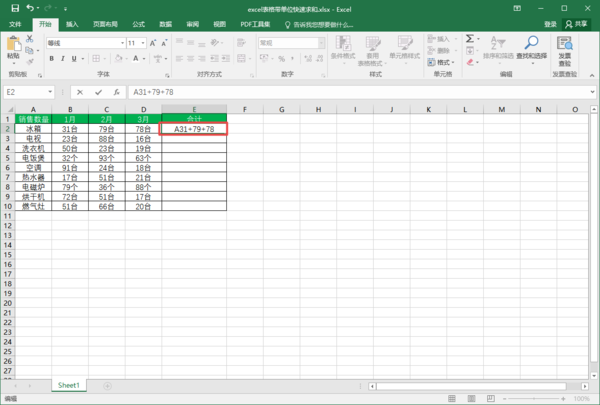Switch to the 插入 (Insert) tab

[x=74, y=23]
